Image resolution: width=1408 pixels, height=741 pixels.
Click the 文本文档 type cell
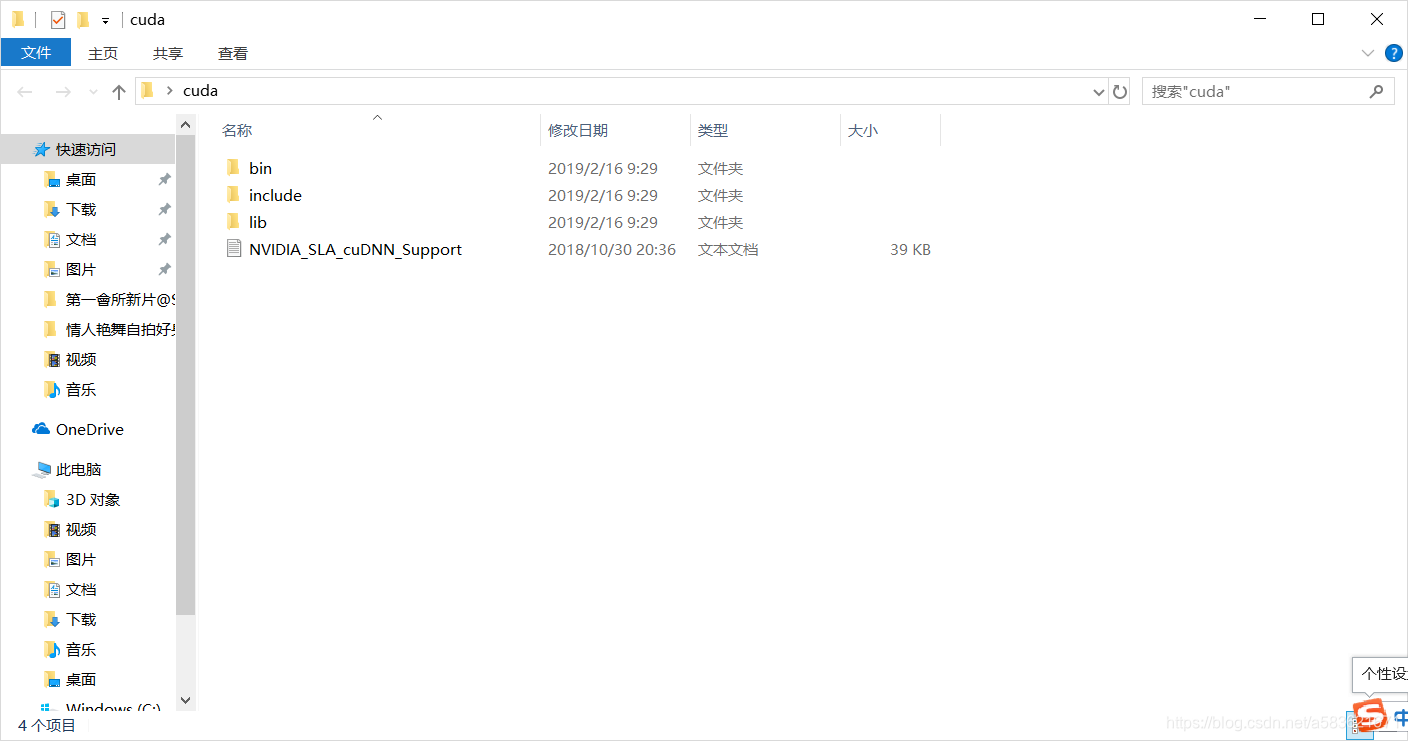pos(728,249)
